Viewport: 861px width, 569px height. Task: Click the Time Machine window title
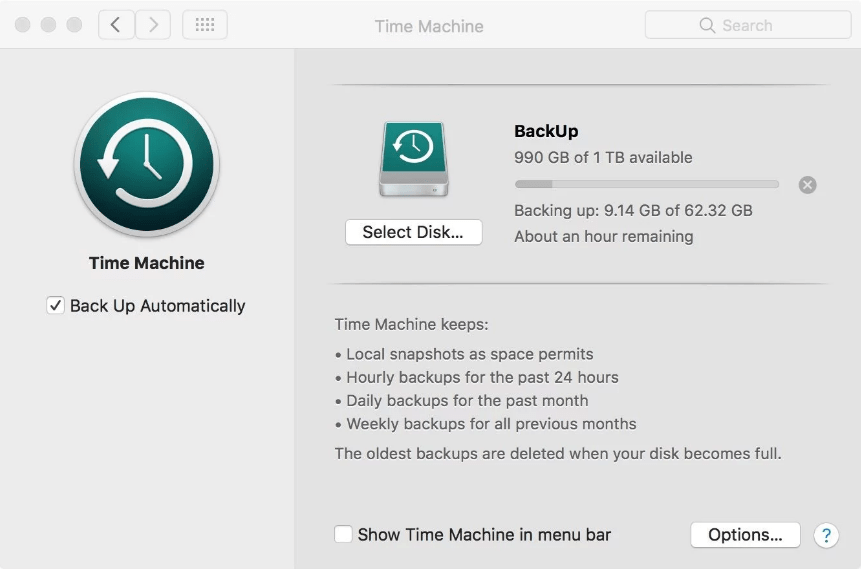coord(429,26)
